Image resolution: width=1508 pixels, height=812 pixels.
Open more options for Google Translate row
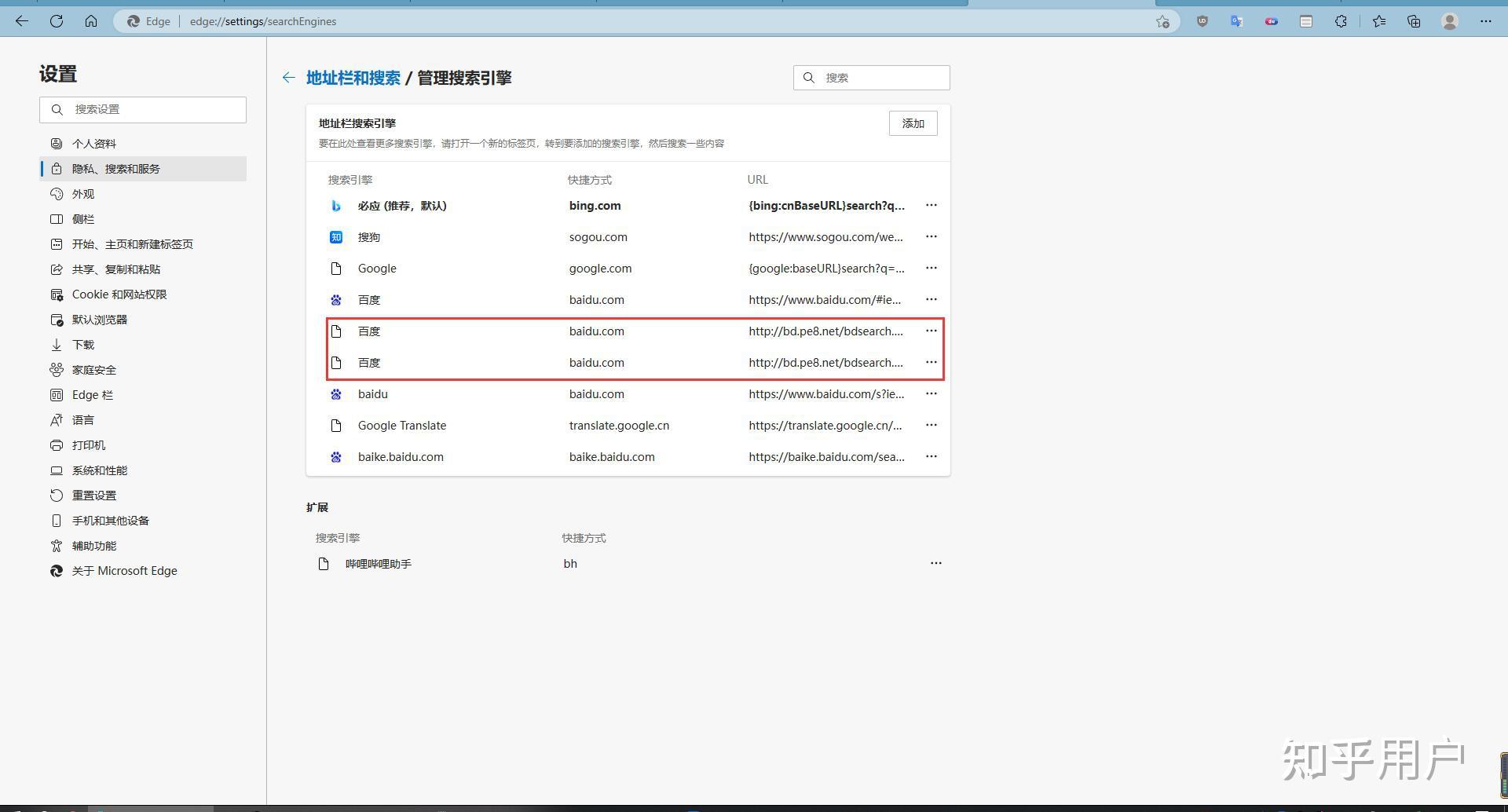[932, 425]
